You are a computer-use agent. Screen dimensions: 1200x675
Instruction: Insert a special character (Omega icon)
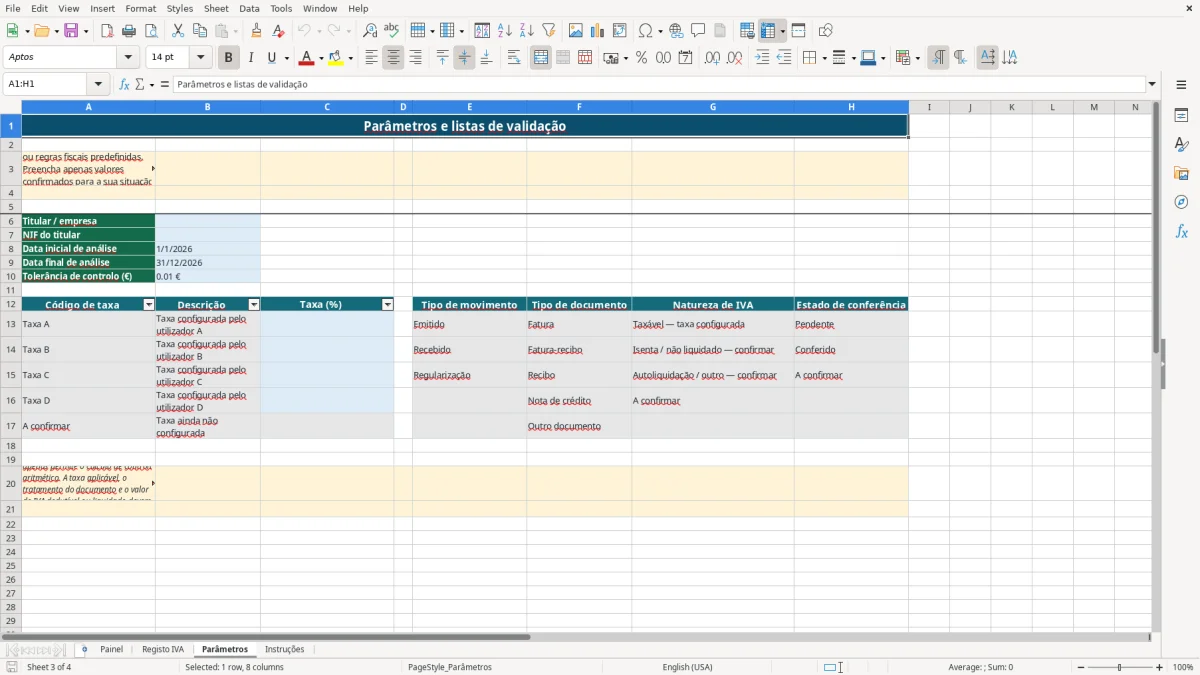(645, 31)
